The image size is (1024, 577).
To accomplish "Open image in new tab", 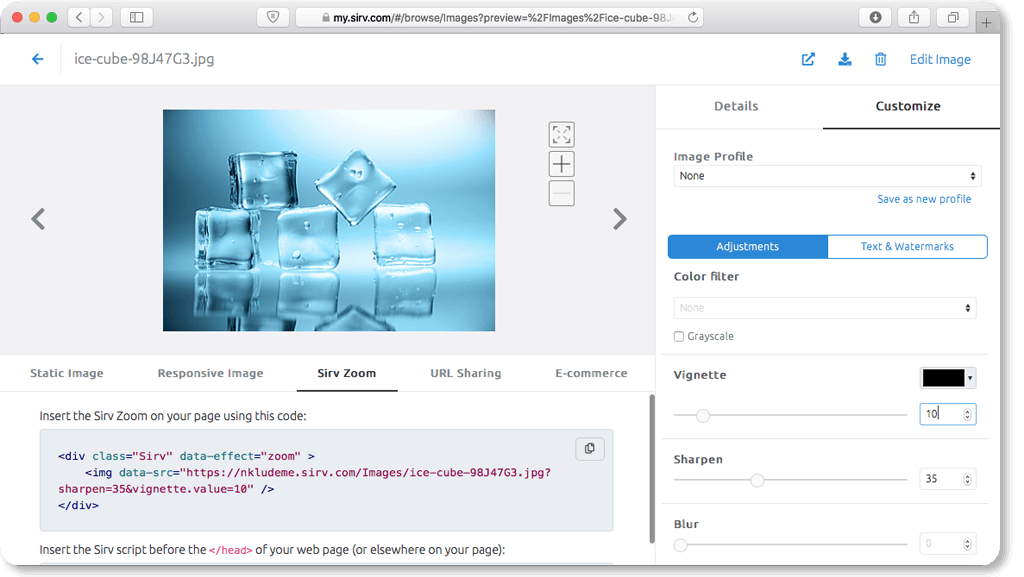I will pos(808,59).
